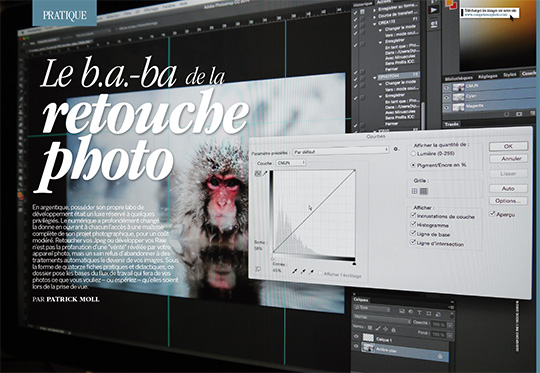Load channel as selection dotted circle icon
This screenshot has width=540, height=373.
[506, 114]
